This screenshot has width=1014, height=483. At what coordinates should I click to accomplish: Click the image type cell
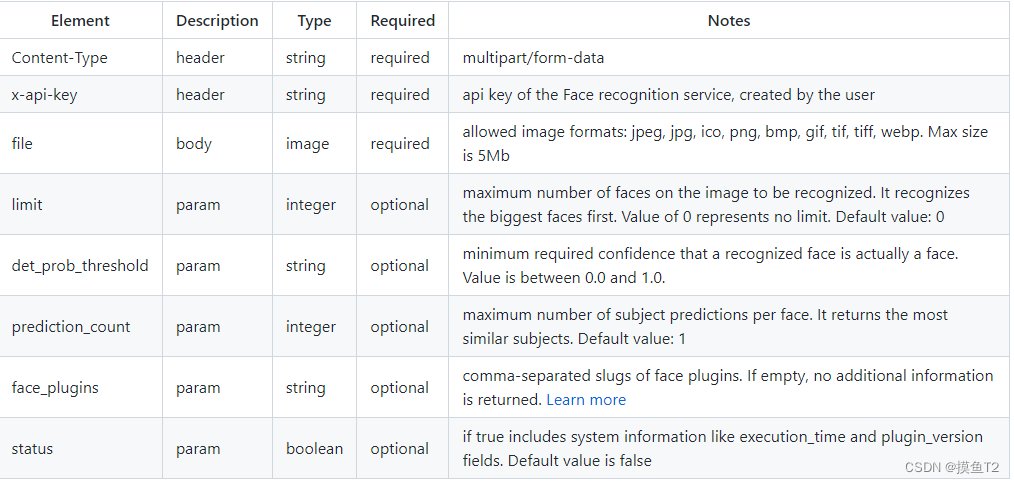pyautogui.click(x=307, y=144)
